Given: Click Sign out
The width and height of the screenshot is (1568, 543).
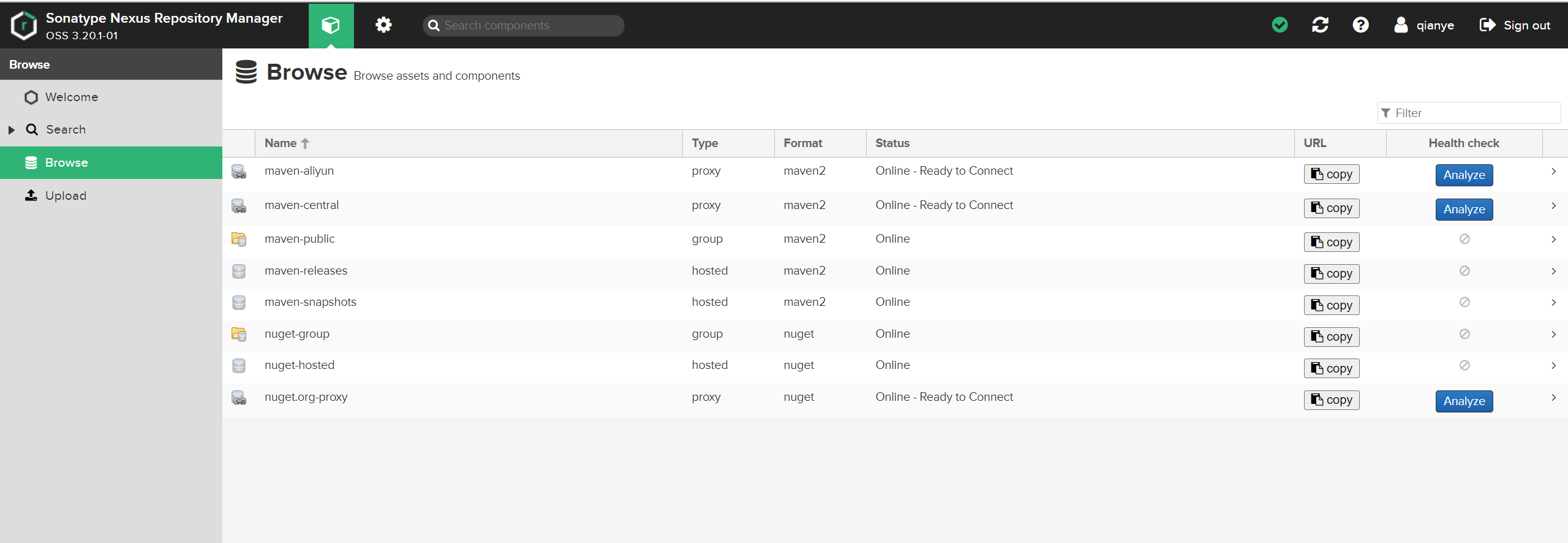Looking at the screenshot, I should (x=1515, y=25).
